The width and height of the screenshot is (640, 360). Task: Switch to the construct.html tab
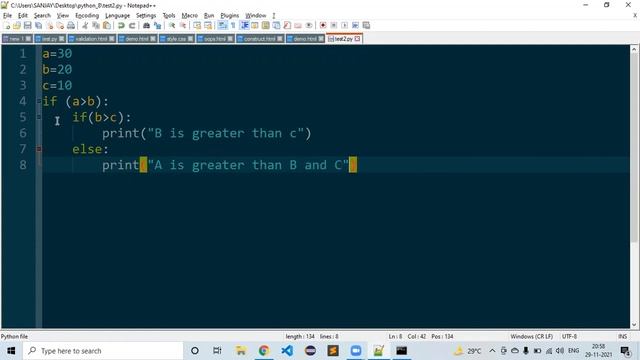260,39
